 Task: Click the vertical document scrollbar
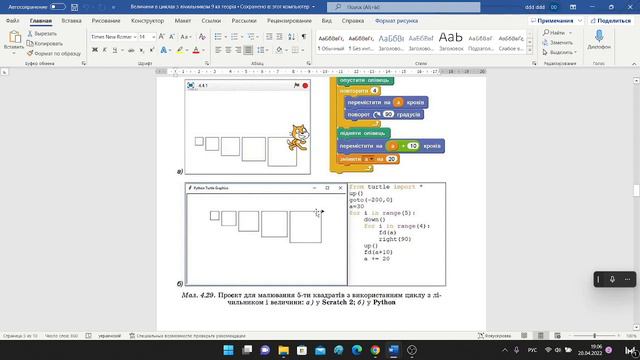pyautogui.click(x=636, y=190)
